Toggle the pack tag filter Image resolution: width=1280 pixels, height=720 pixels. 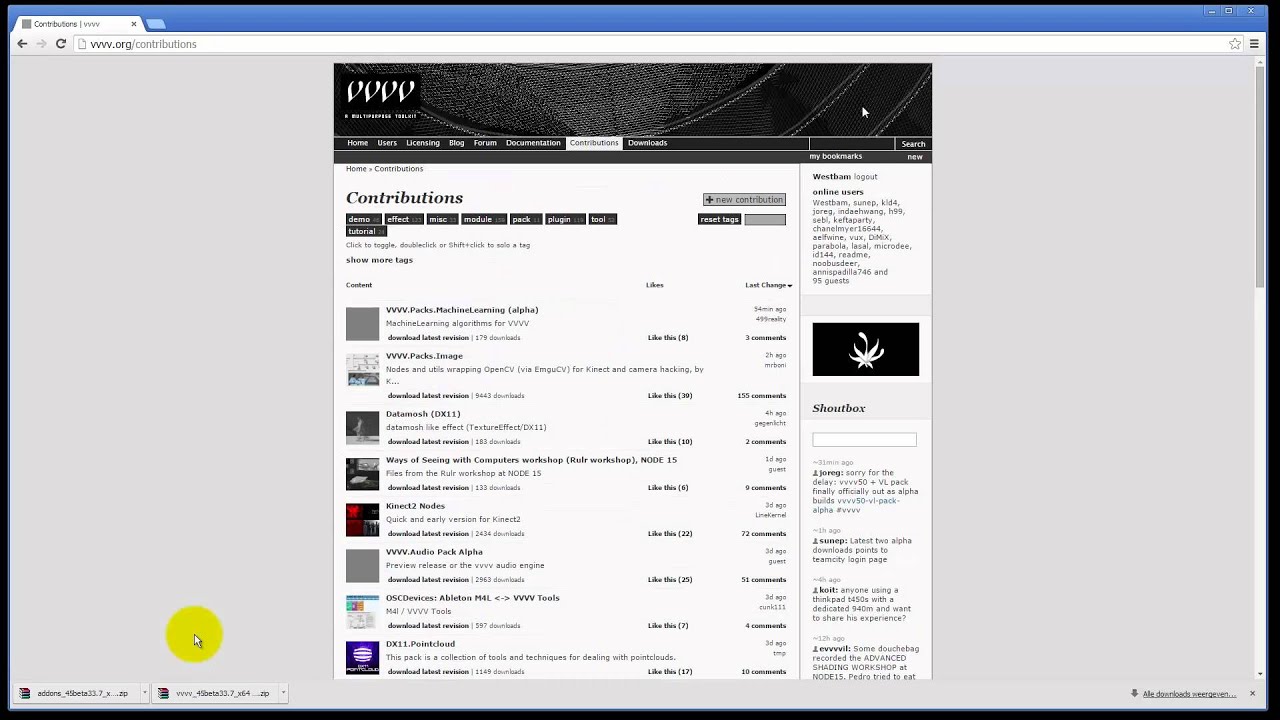(x=527, y=219)
